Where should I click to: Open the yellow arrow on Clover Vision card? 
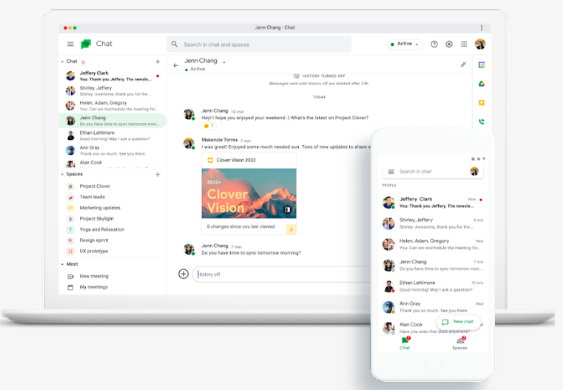291,229
